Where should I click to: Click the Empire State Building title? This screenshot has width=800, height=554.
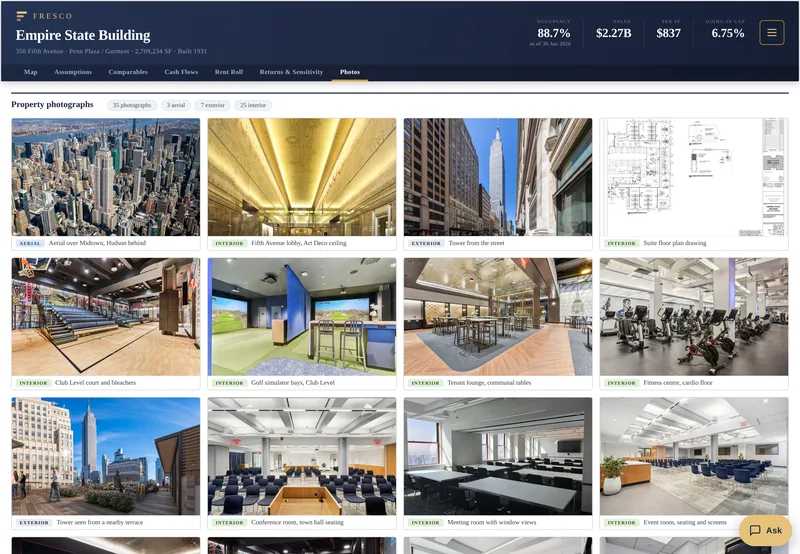[83, 35]
